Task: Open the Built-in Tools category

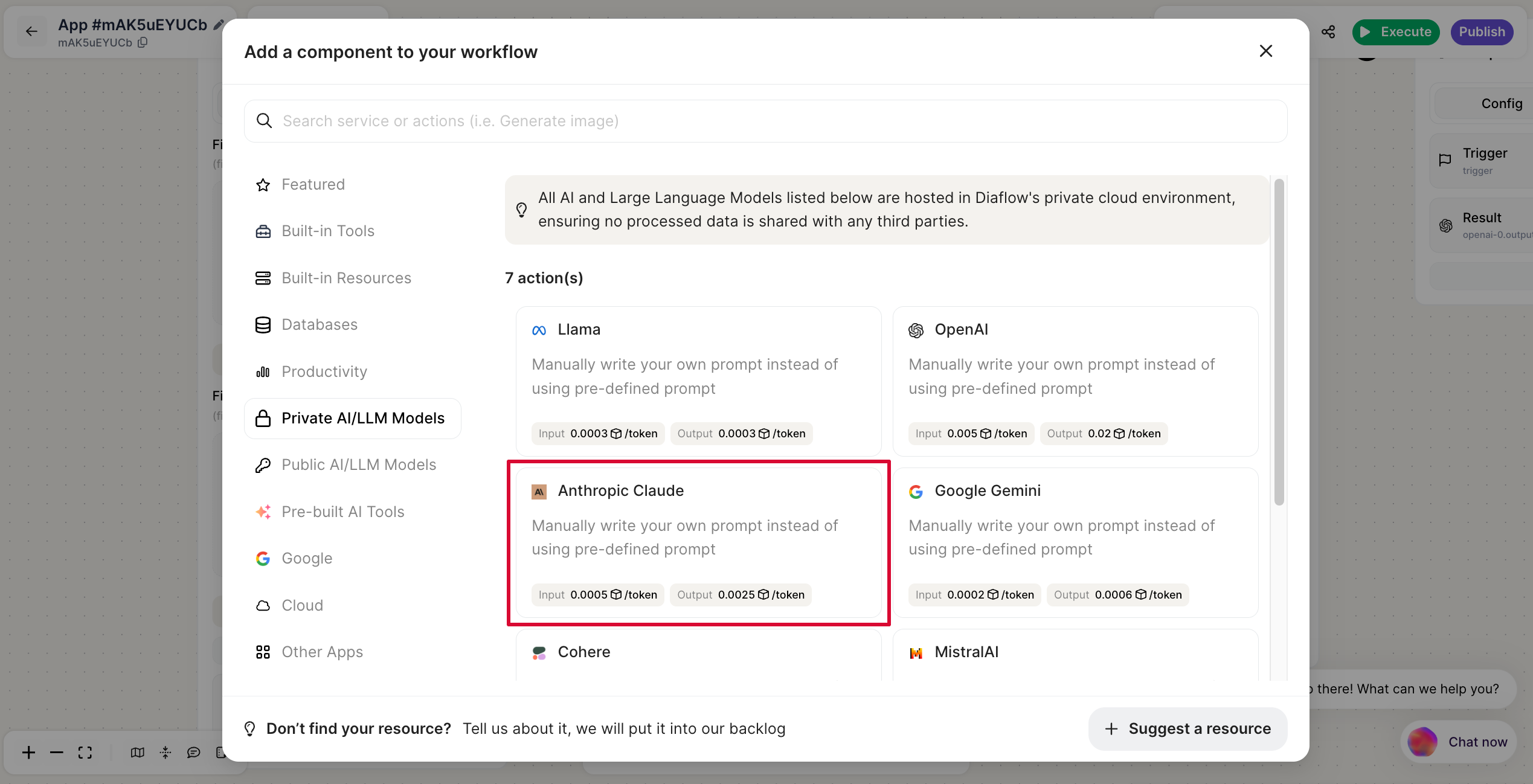Action: [x=327, y=231]
